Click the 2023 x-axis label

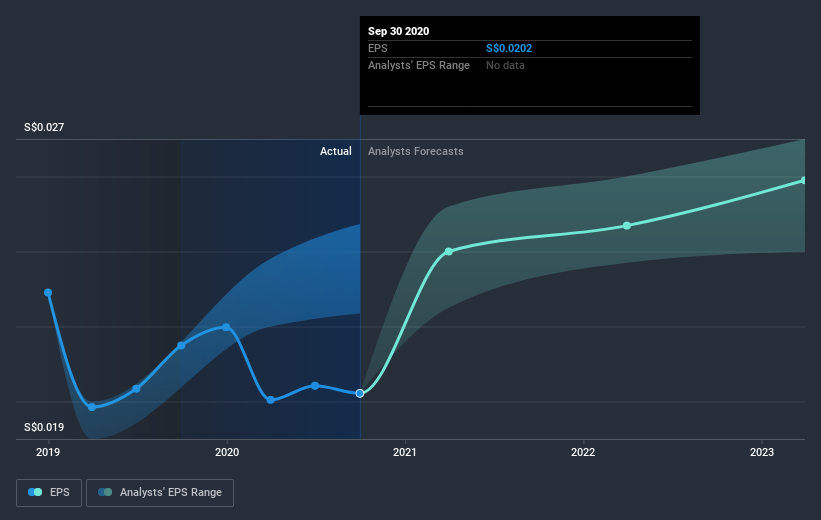[761, 452]
